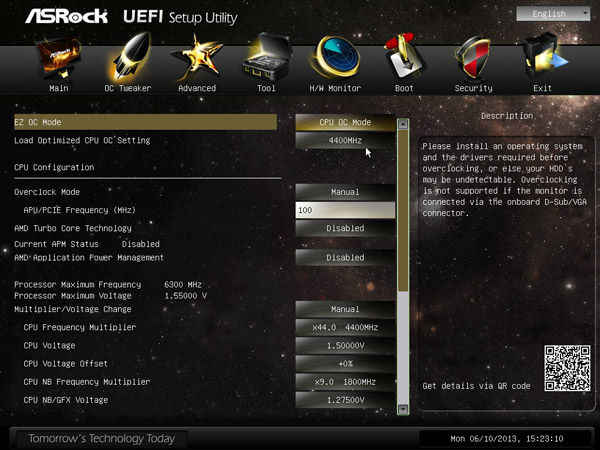Viewport: 600px width, 450px height.
Task: Click the scrollbar down arrow
Action: (x=403, y=409)
